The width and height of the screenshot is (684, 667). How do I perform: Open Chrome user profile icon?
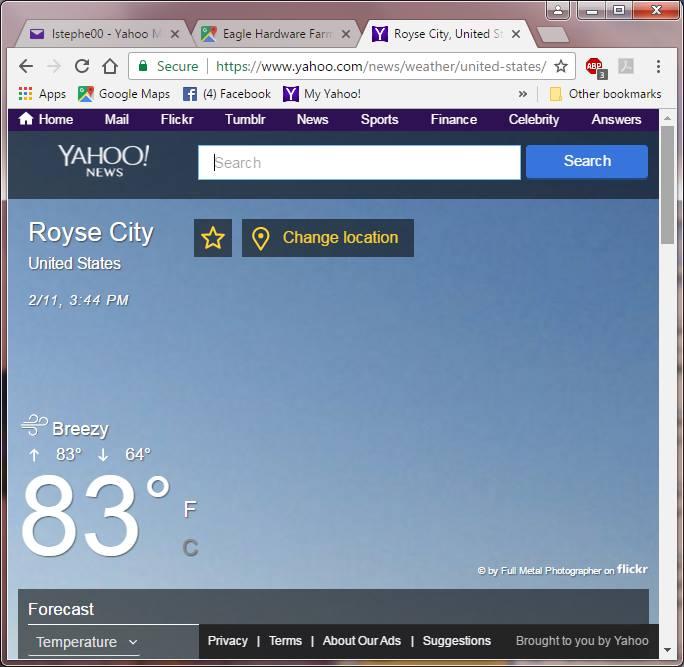pos(557,10)
